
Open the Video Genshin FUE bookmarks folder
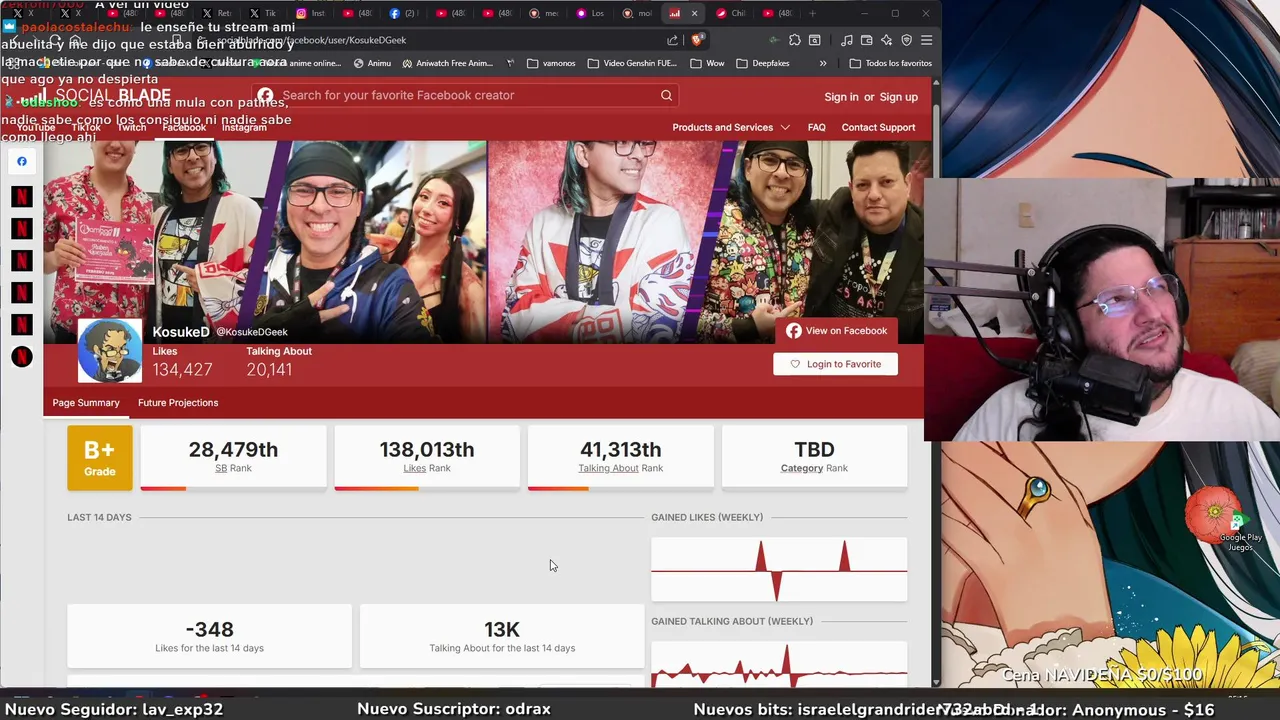(x=632, y=63)
